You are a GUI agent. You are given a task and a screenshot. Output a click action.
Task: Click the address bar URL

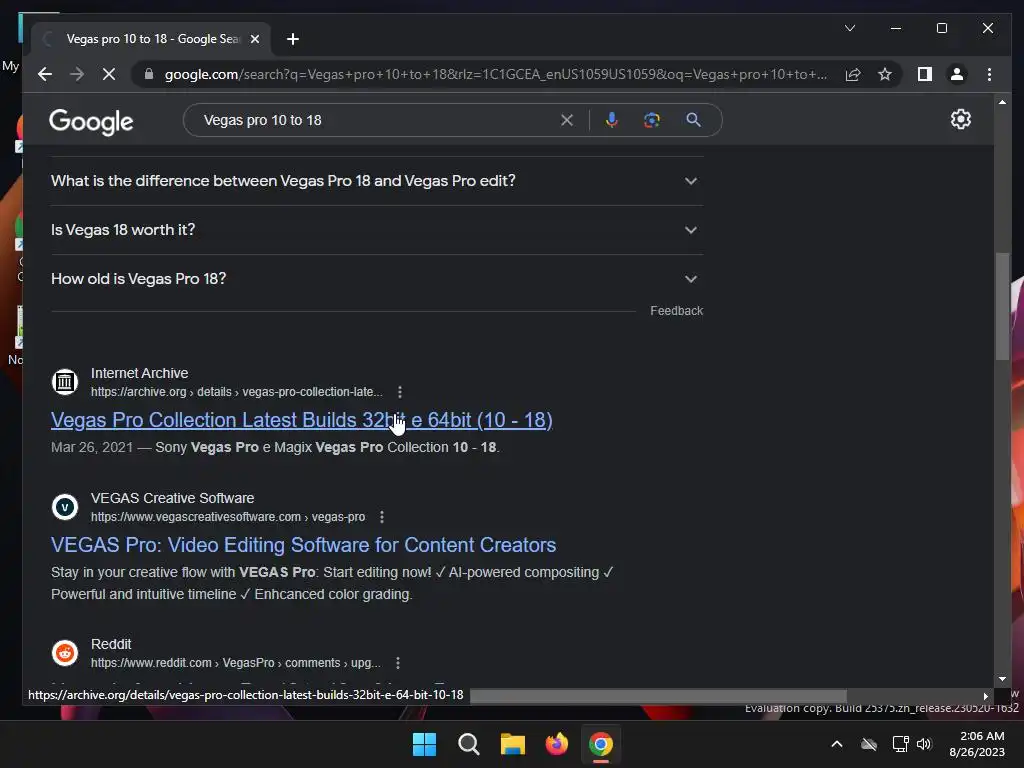click(496, 74)
